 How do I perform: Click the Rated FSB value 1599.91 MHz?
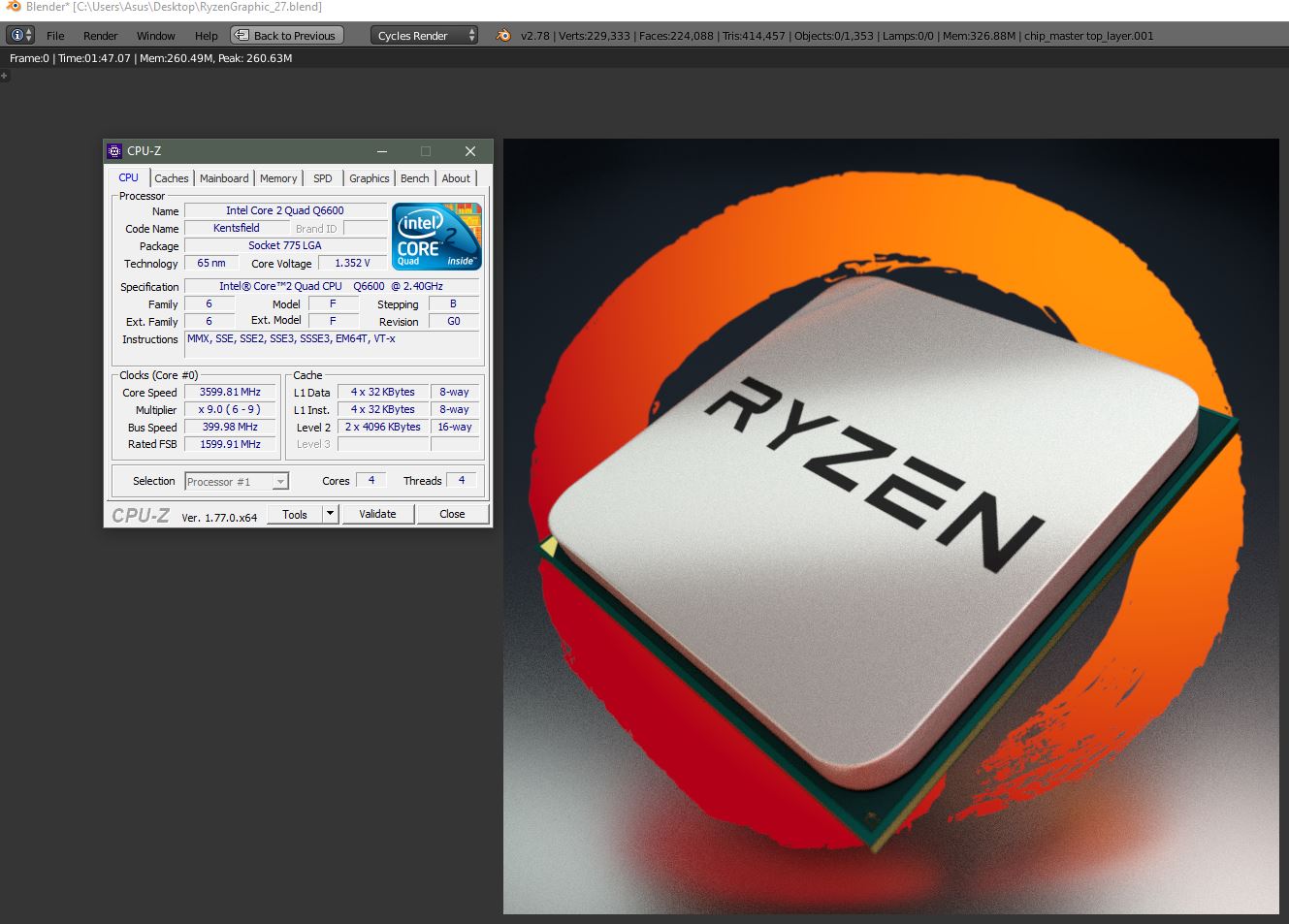(x=230, y=444)
